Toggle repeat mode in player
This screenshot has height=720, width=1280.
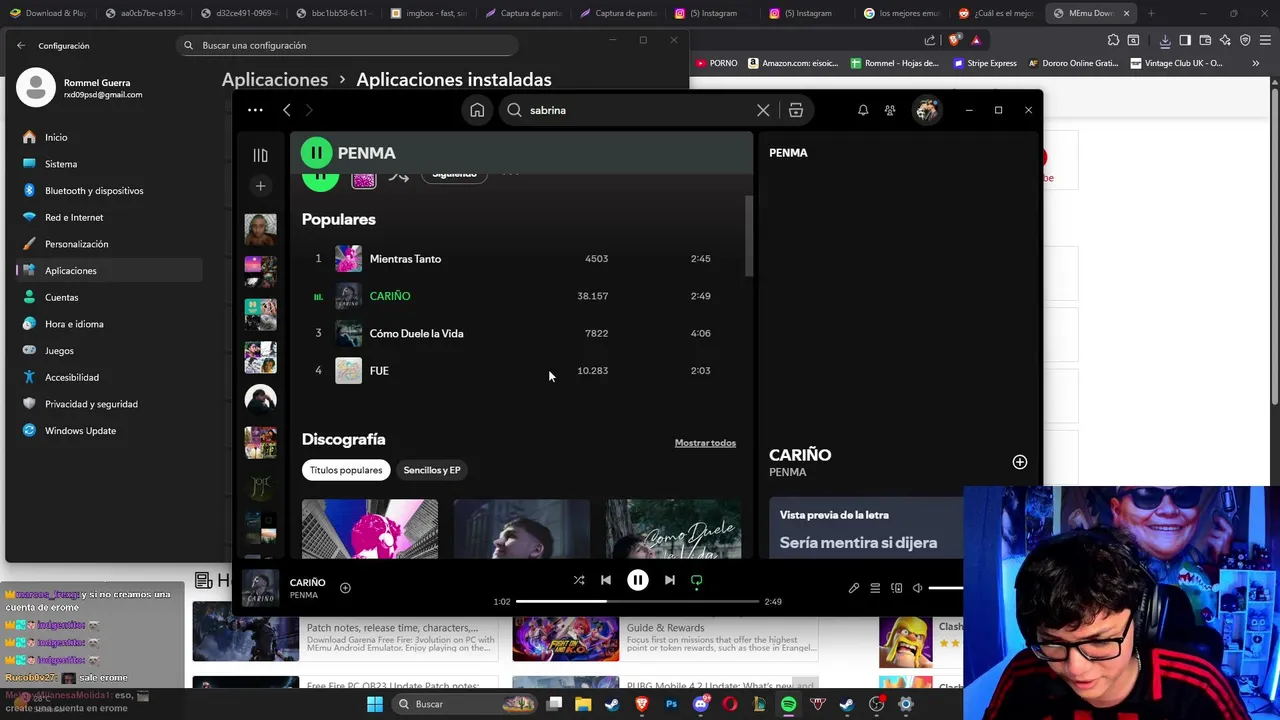(x=697, y=580)
